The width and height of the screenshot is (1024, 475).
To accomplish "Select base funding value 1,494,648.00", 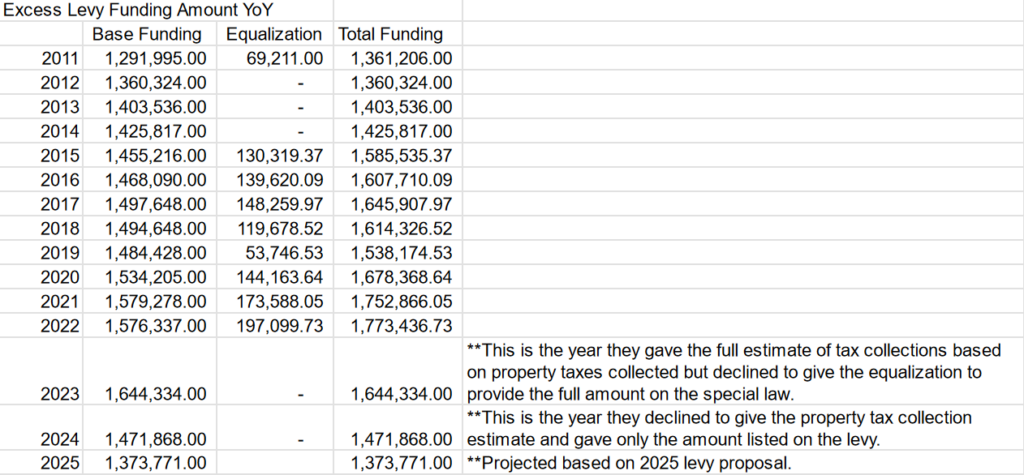I will point(155,229).
